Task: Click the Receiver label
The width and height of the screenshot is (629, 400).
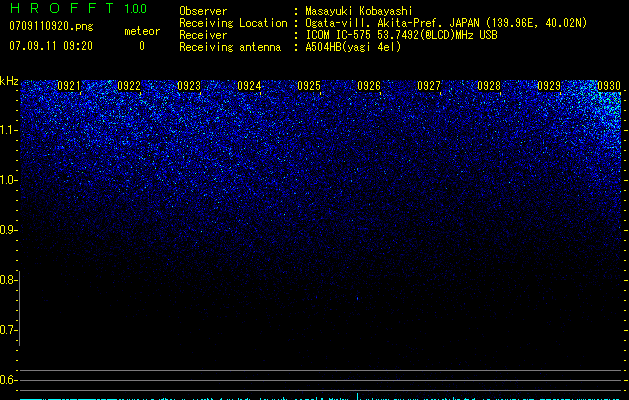Action: point(203,35)
